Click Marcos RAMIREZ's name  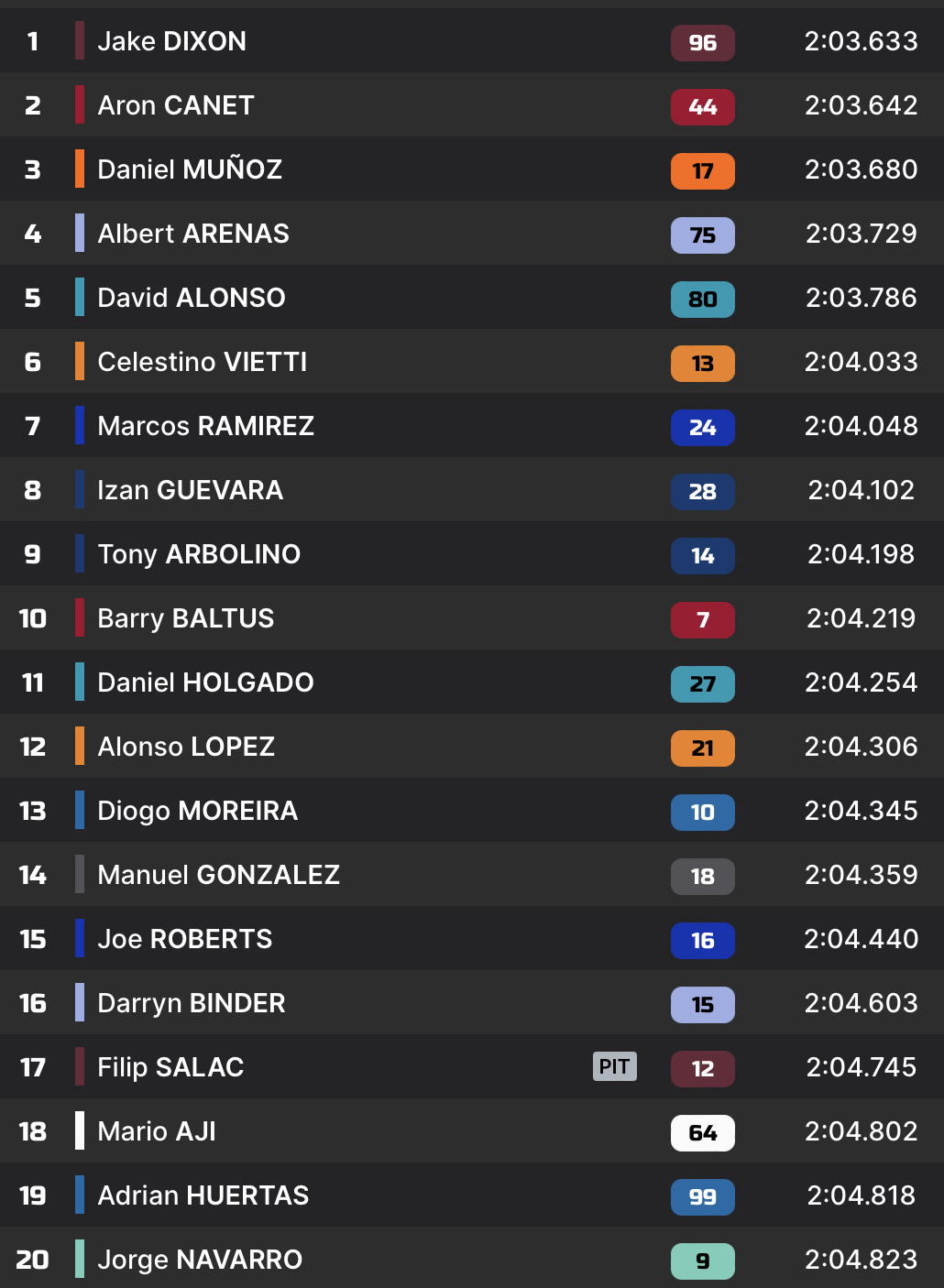(205, 426)
